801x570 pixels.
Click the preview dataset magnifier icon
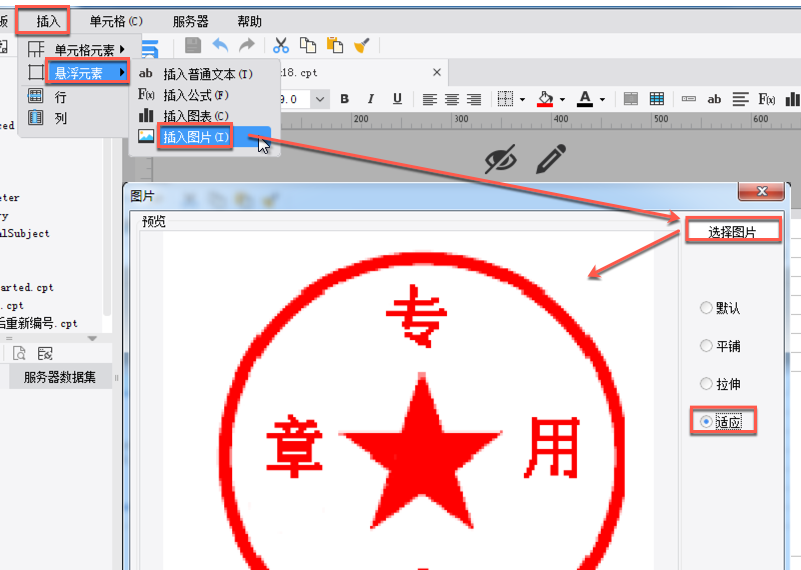coord(19,353)
